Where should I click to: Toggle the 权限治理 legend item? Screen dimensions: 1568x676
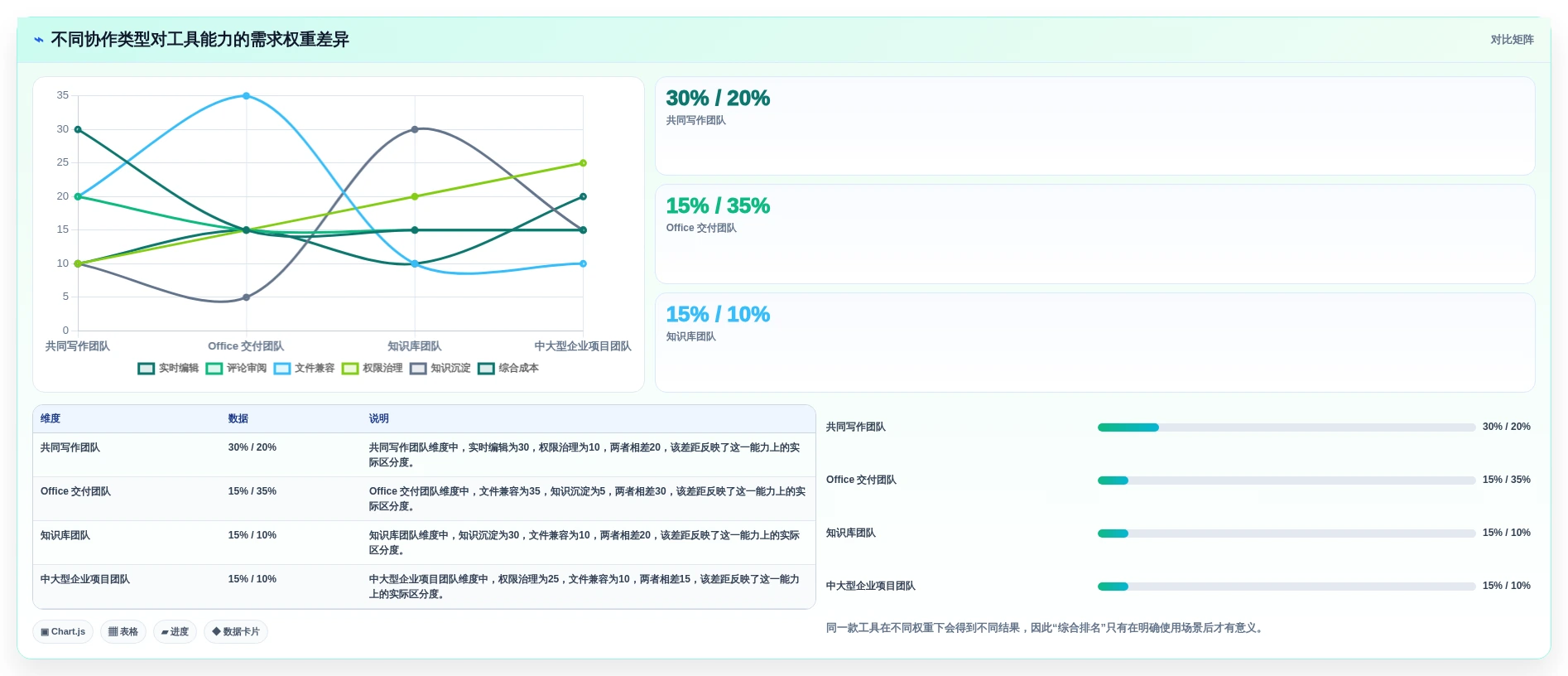(x=372, y=369)
